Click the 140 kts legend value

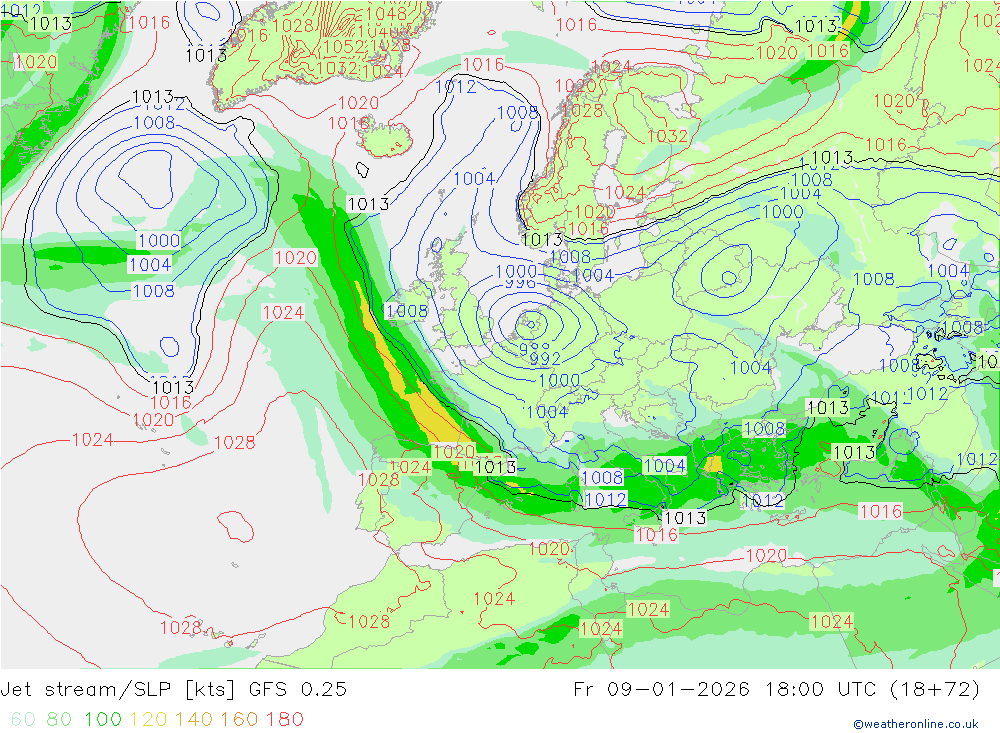tap(194, 719)
